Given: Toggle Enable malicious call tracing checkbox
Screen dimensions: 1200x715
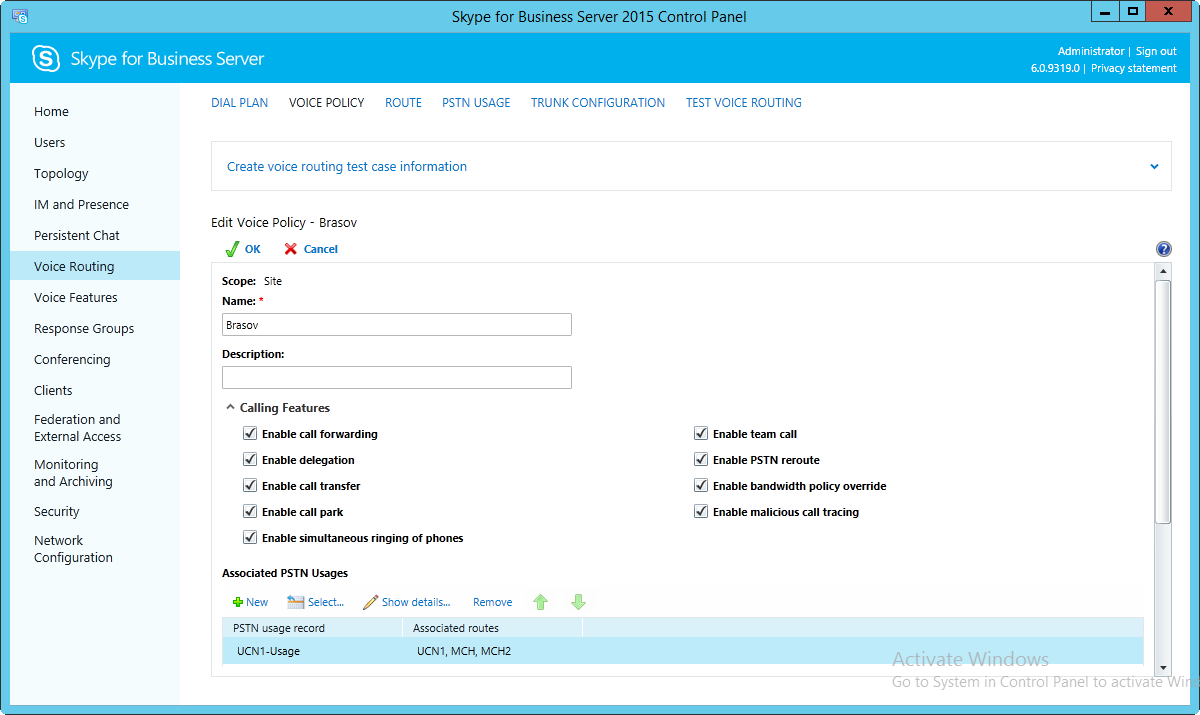Looking at the screenshot, I should pos(701,512).
